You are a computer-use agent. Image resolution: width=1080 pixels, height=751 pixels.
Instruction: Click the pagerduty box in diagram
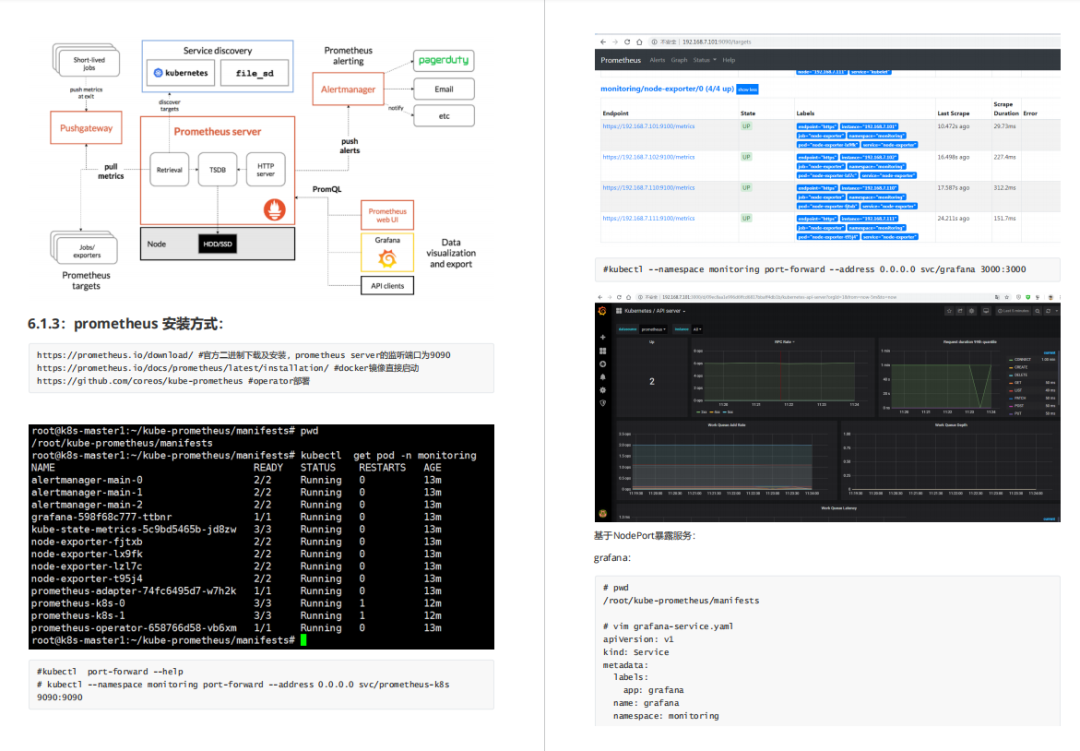tap(444, 61)
